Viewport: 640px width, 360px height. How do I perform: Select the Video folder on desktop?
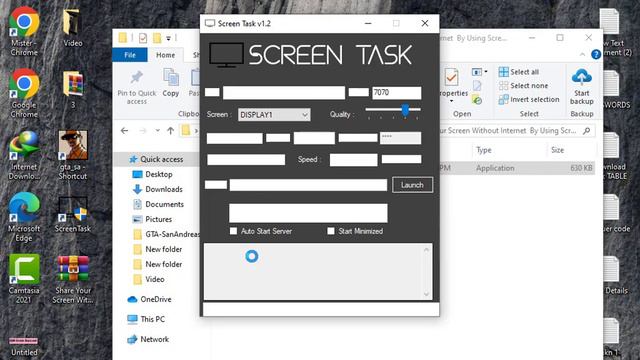73,27
